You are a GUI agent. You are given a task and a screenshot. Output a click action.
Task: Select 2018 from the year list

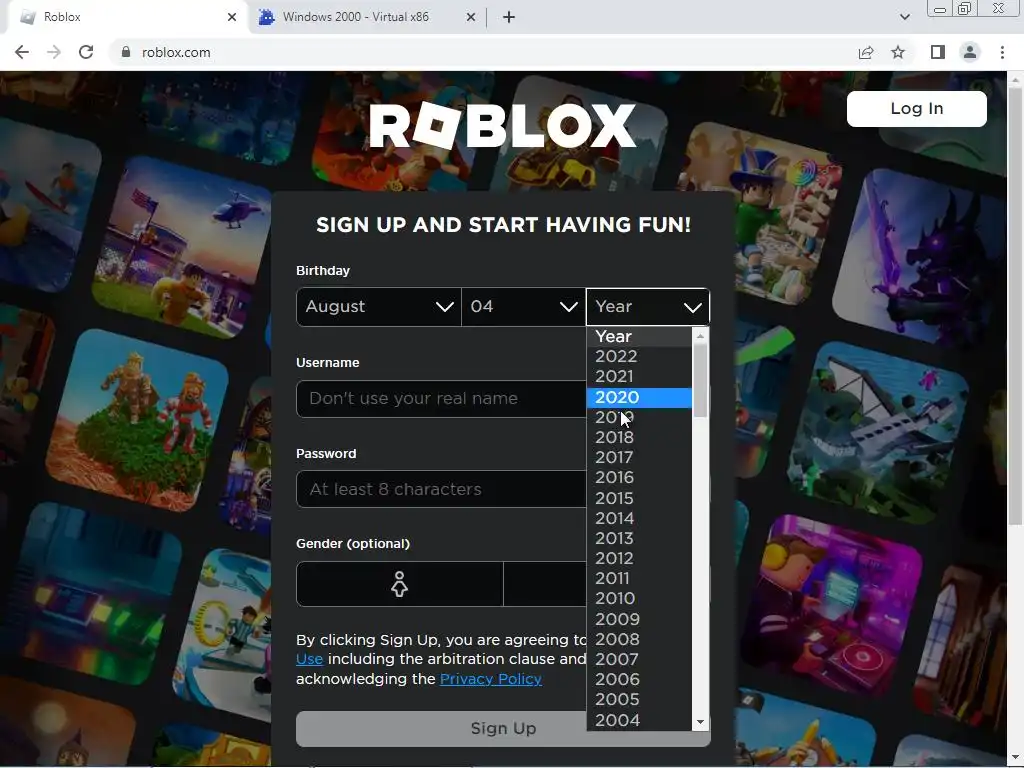pos(639,438)
